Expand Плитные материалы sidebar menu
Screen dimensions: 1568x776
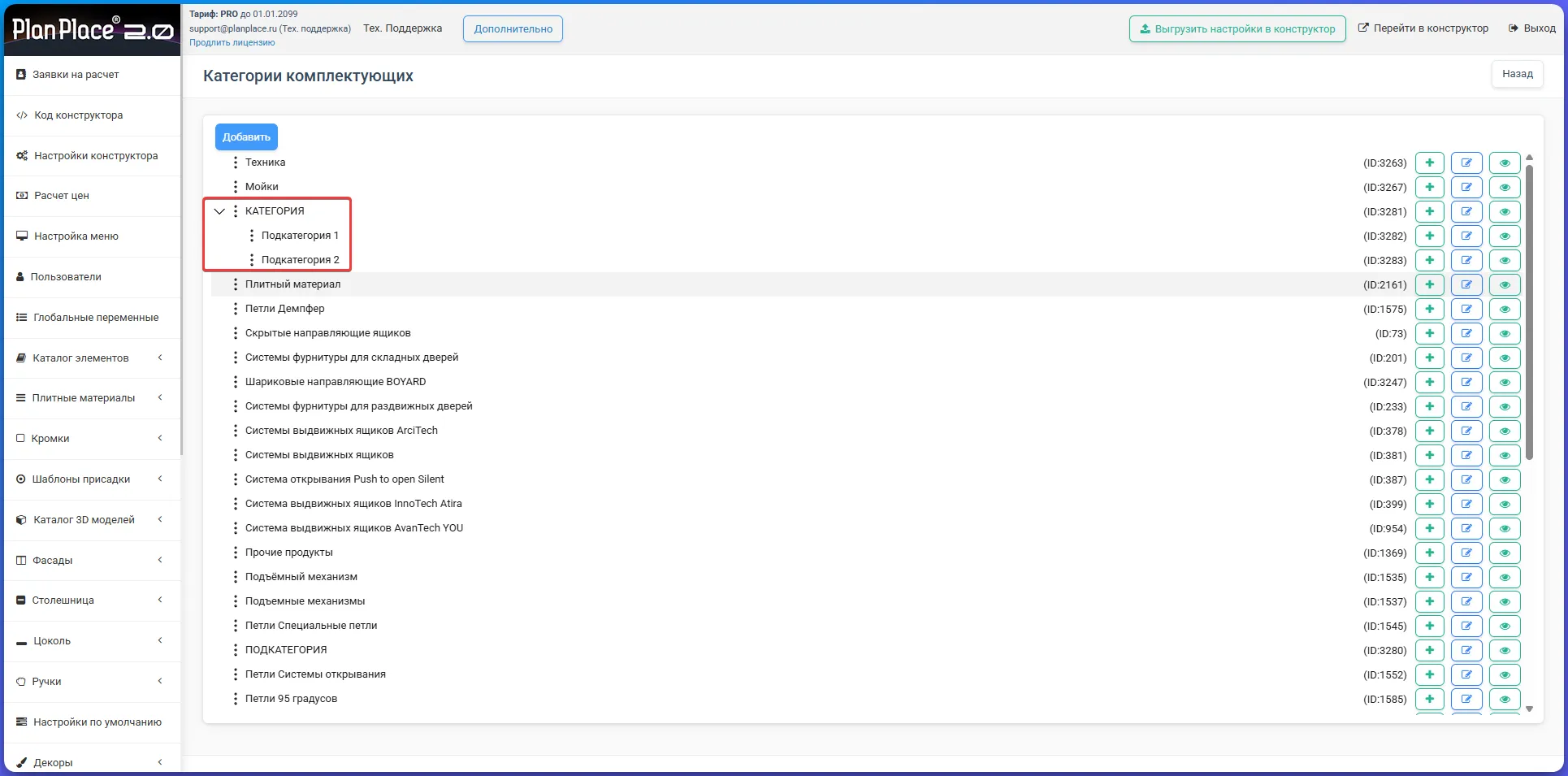[x=92, y=398]
